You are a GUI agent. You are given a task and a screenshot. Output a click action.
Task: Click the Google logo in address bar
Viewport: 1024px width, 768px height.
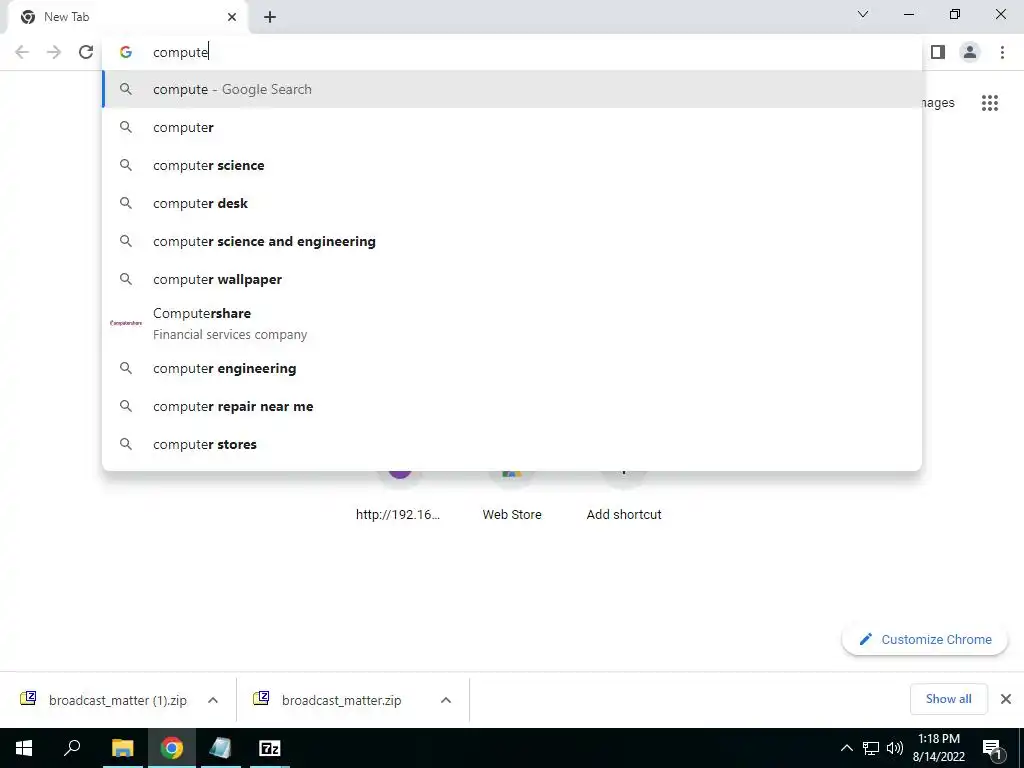point(126,52)
